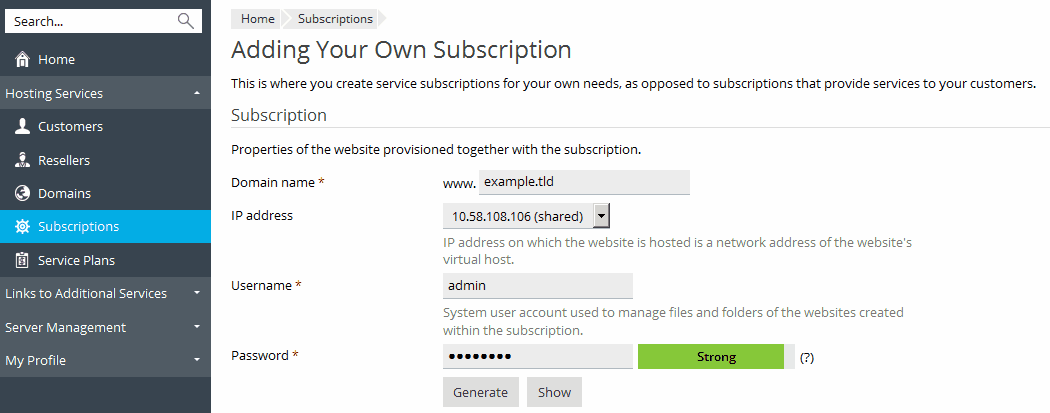
Task: Expand Links to Additional Services
Action: (x=197, y=293)
